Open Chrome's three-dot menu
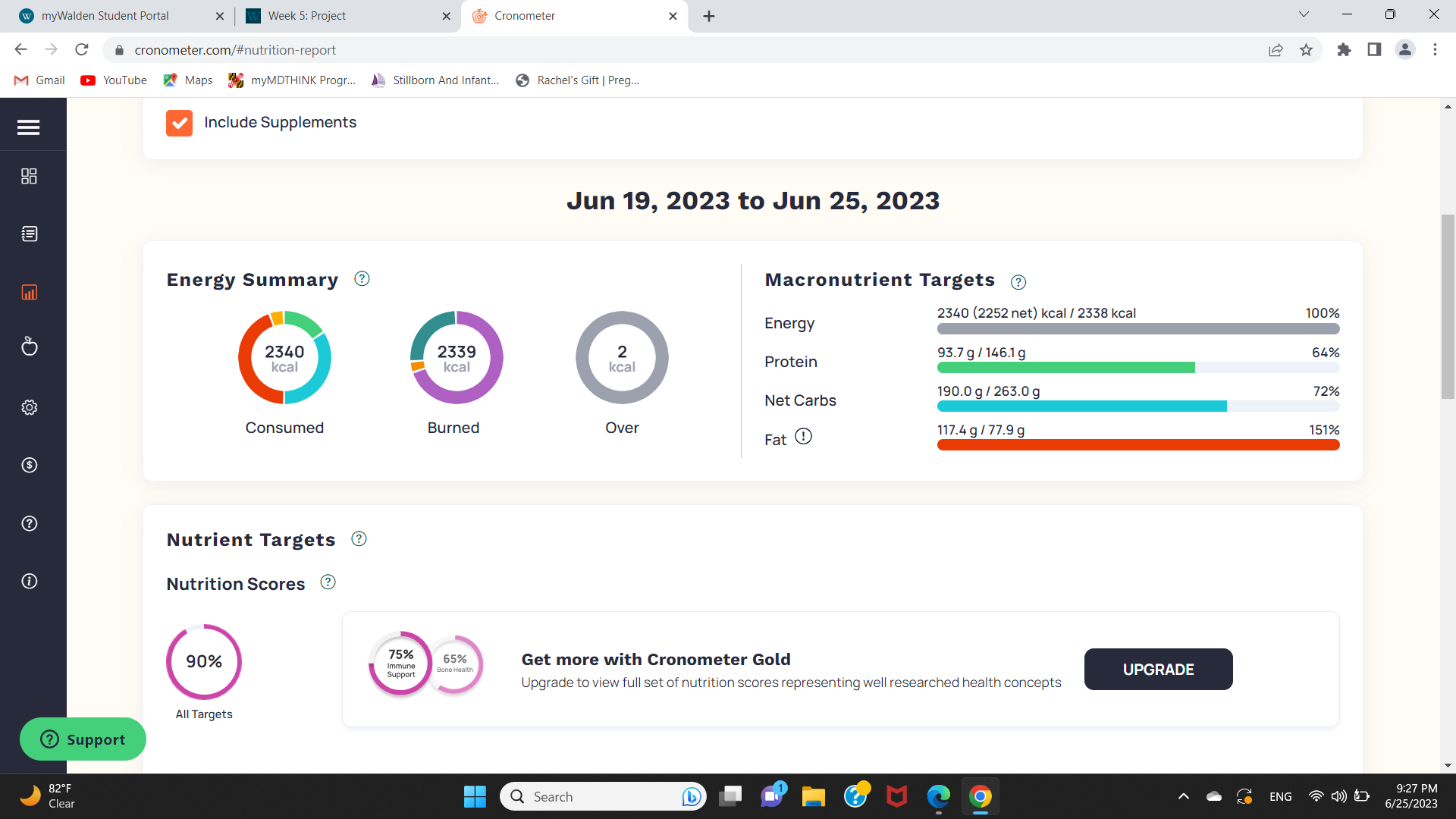This screenshot has height=819, width=1456. coord(1435,49)
